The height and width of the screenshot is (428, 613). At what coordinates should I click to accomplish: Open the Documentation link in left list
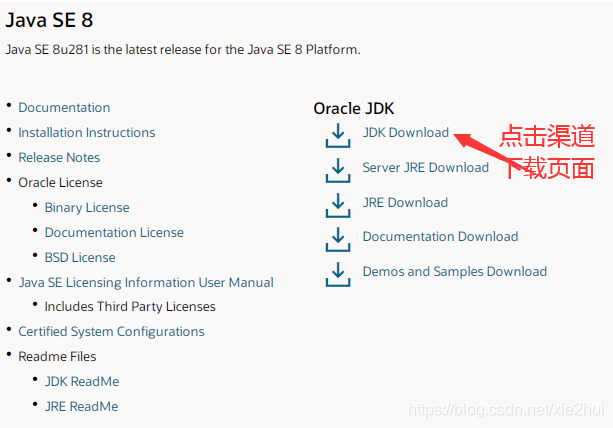coord(64,107)
